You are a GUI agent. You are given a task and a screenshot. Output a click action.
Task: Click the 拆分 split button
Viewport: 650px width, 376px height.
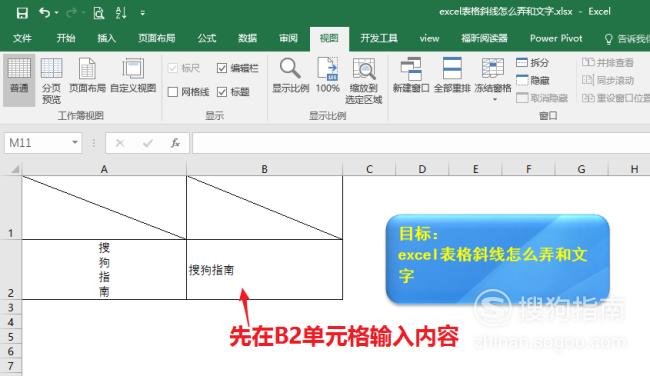click(533, 63)
